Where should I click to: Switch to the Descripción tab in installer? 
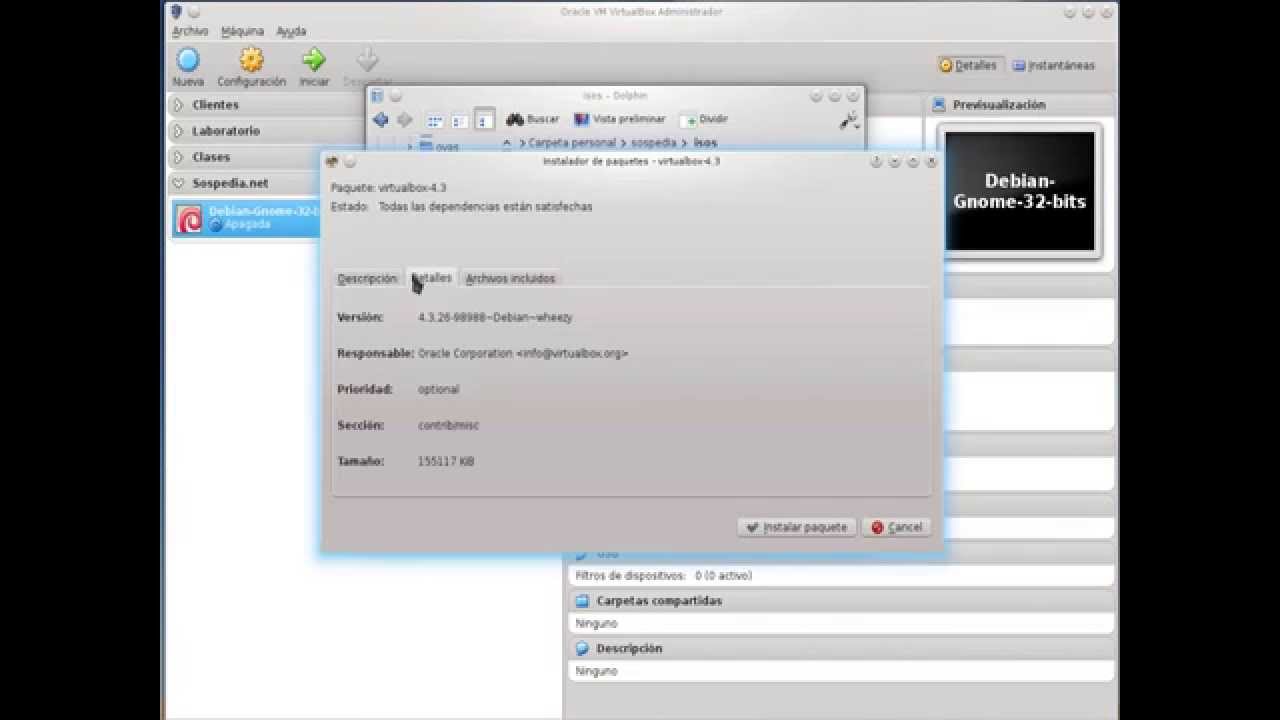tap(367, 279)
